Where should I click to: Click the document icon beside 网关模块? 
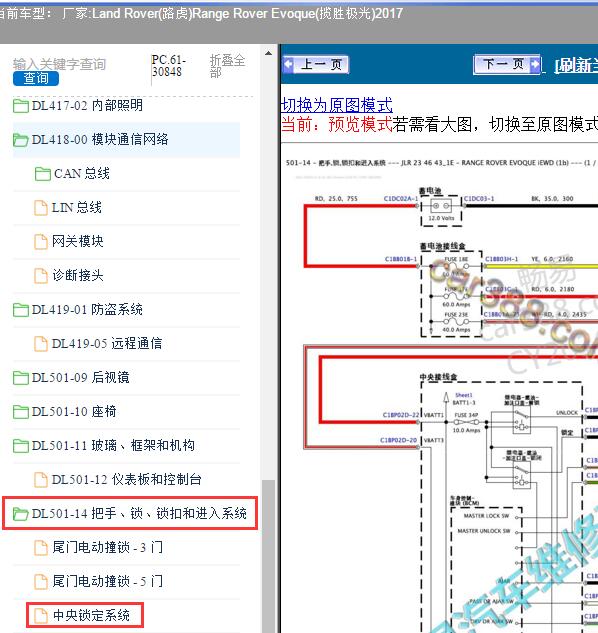click(40, 242)
